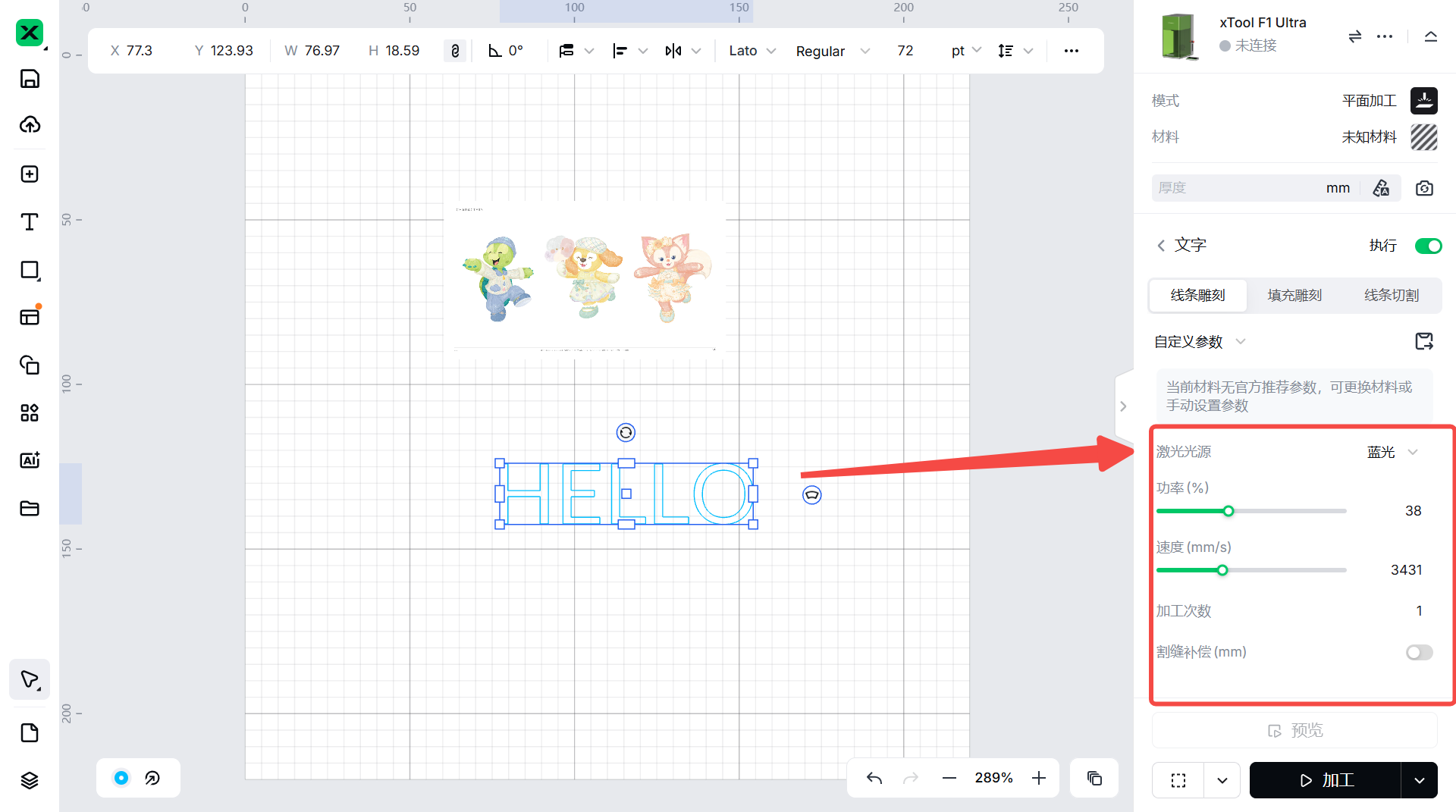Select the rectangle shape tool
This screenshot has width=1456, height=812.
pos(30,270)
